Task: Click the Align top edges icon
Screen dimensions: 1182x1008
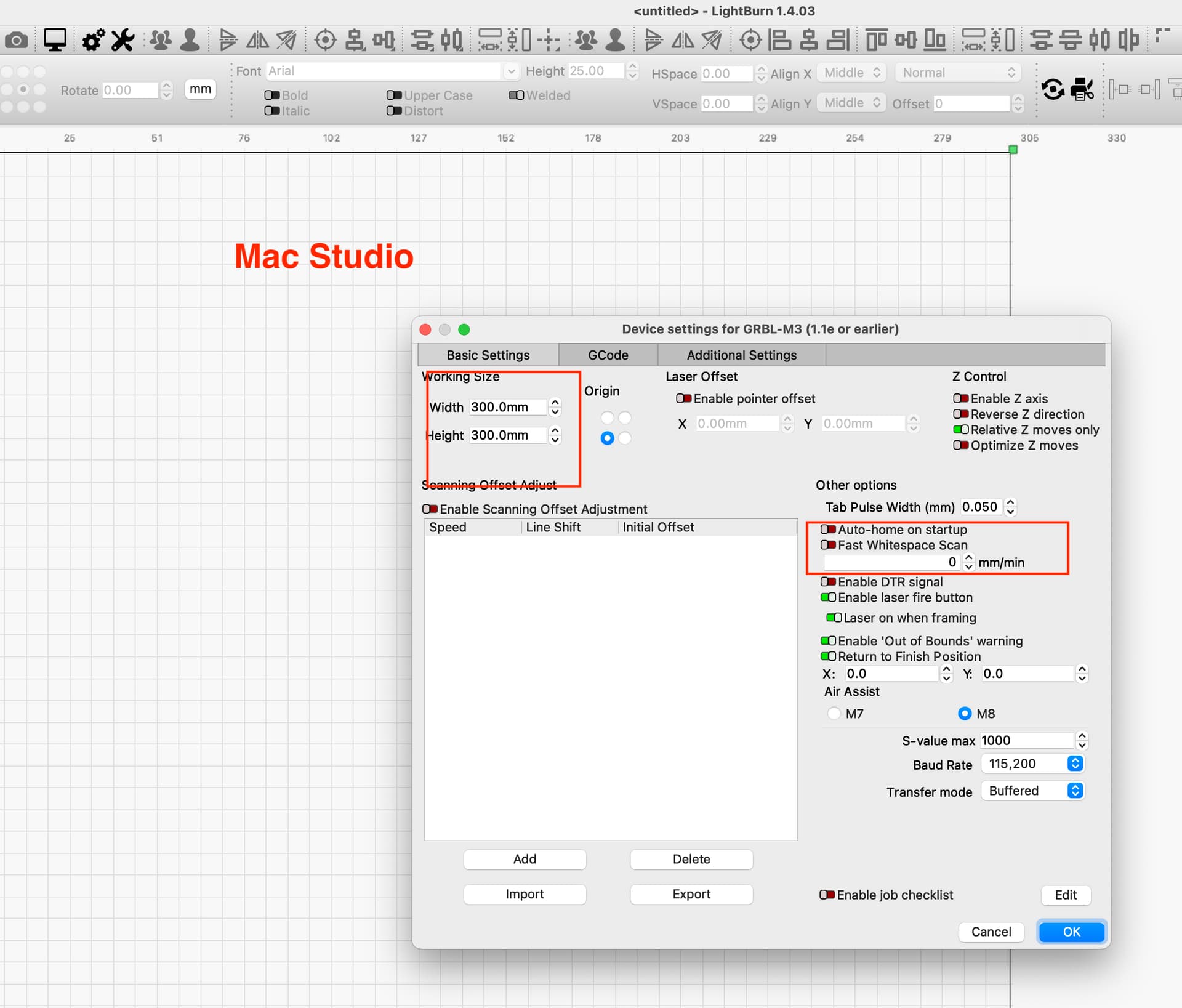Action: pyautogui.click(x=876, y=41)
